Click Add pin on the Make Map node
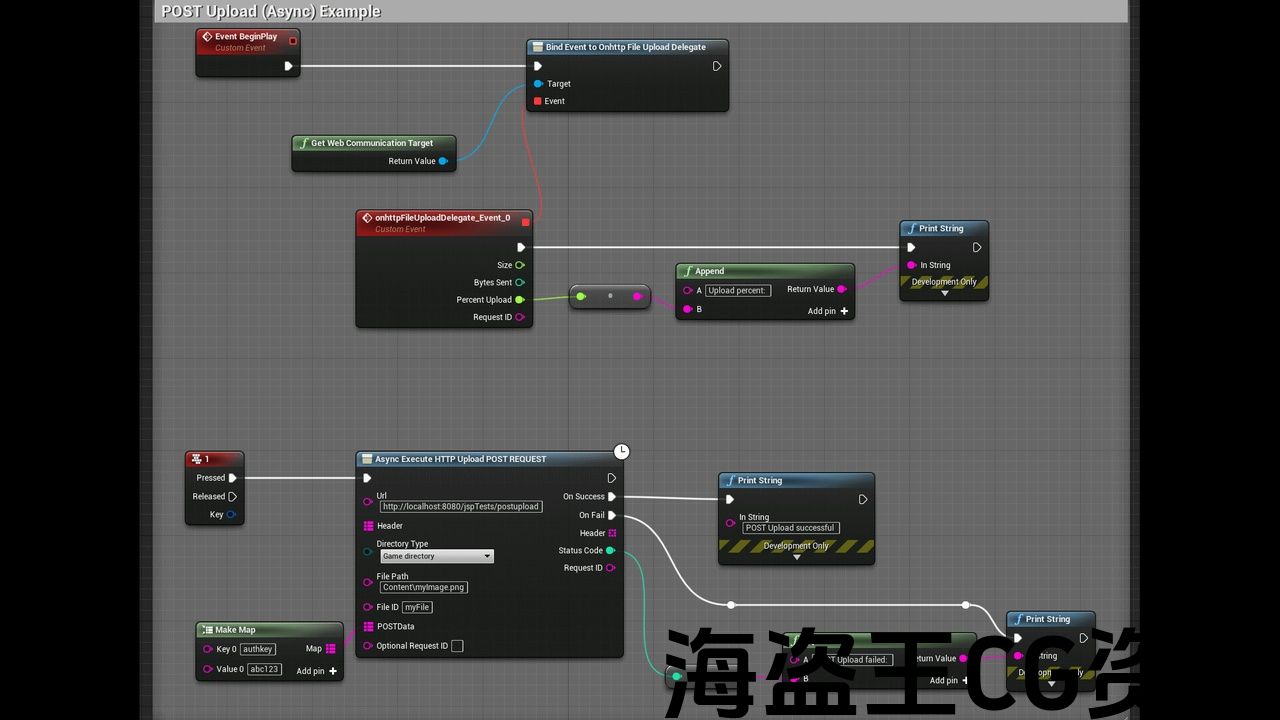1280x720 pixels. tap(316, 671)
